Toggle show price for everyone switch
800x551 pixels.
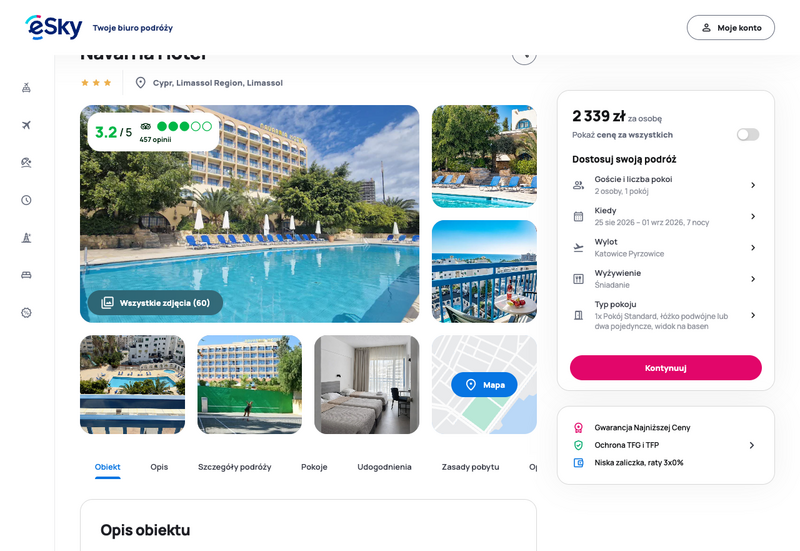click(x=748, y=135)
